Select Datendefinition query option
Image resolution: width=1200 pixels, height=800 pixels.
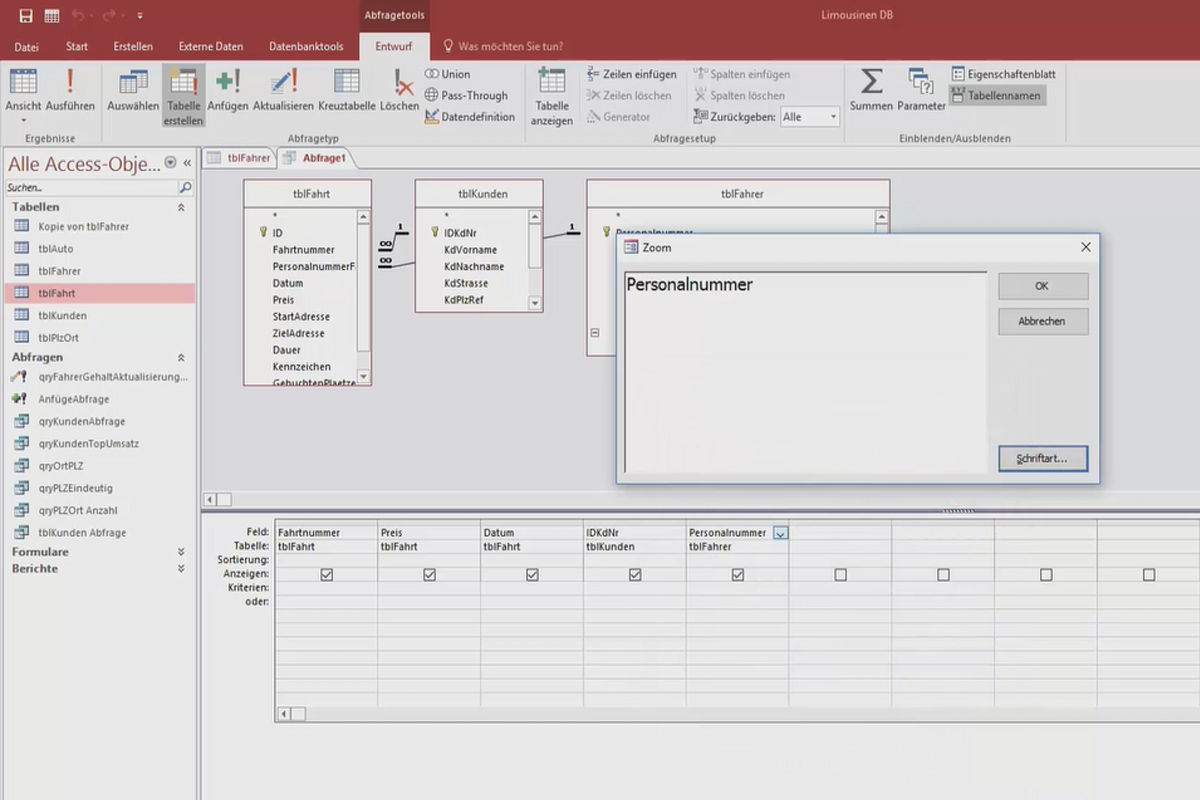[x=470, y=116]
